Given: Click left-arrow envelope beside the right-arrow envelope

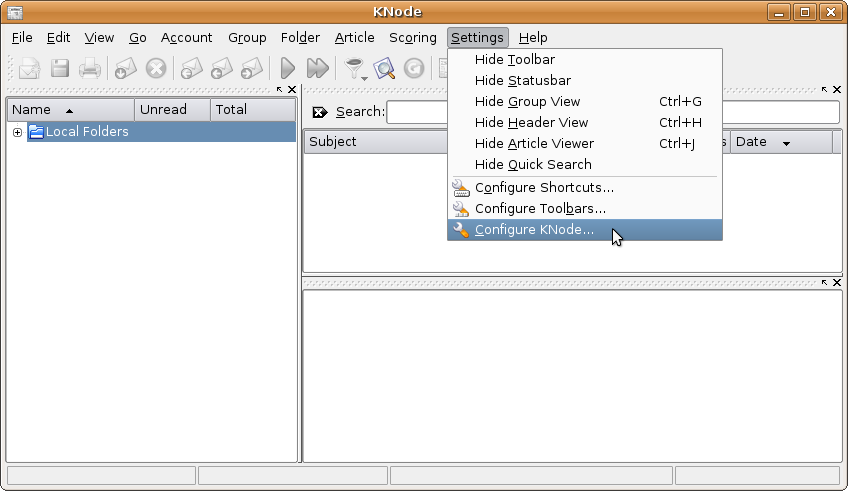Looking at the screenshot, I should [221, 69].
